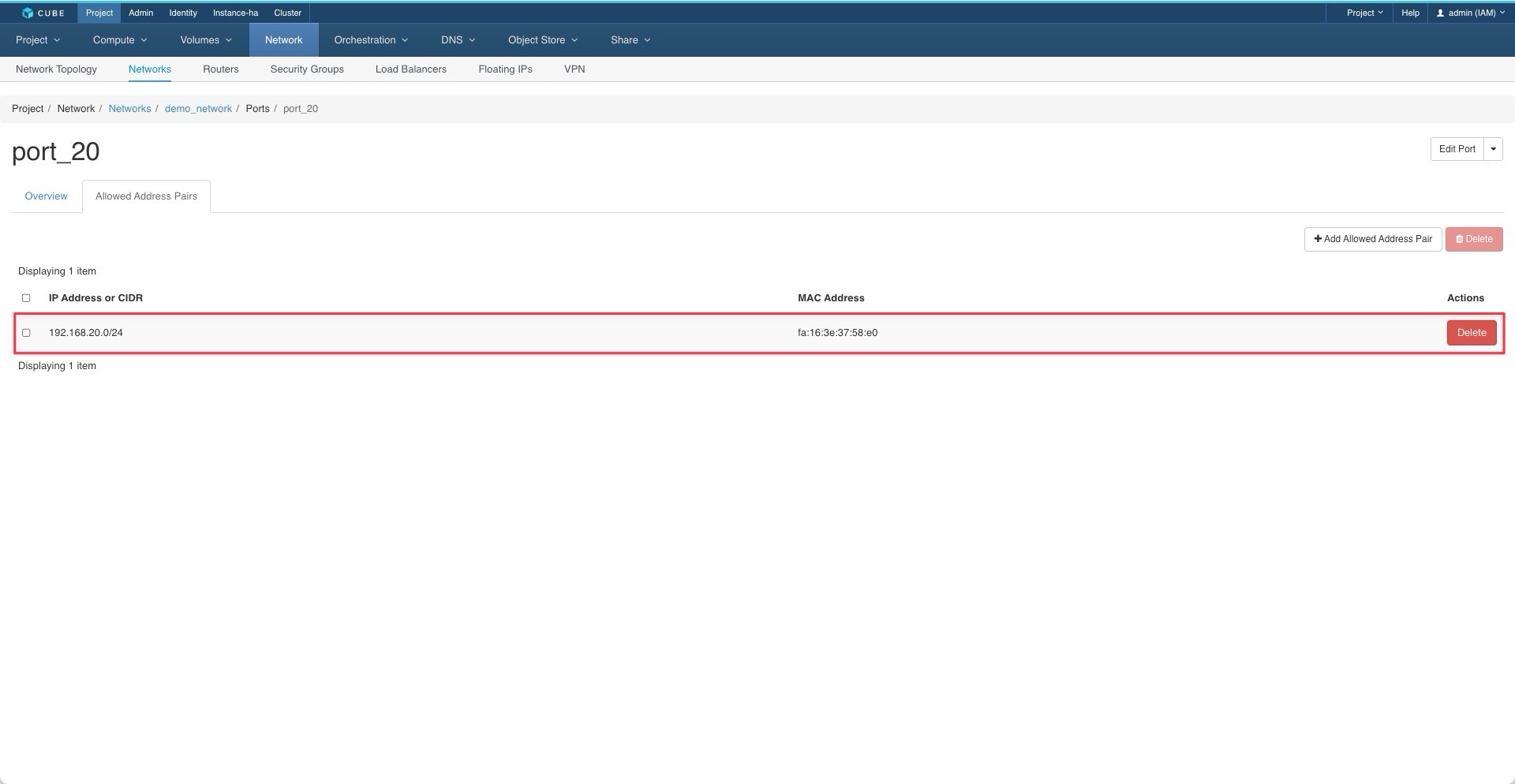Check the 192.168.20.0/24 row checkbox

26,333
